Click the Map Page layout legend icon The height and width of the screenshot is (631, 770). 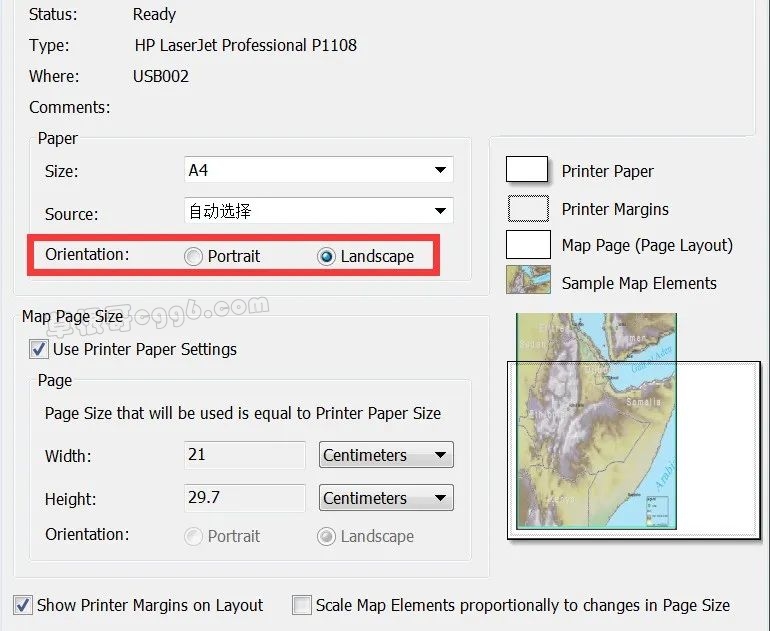click(x=527, y=245)
